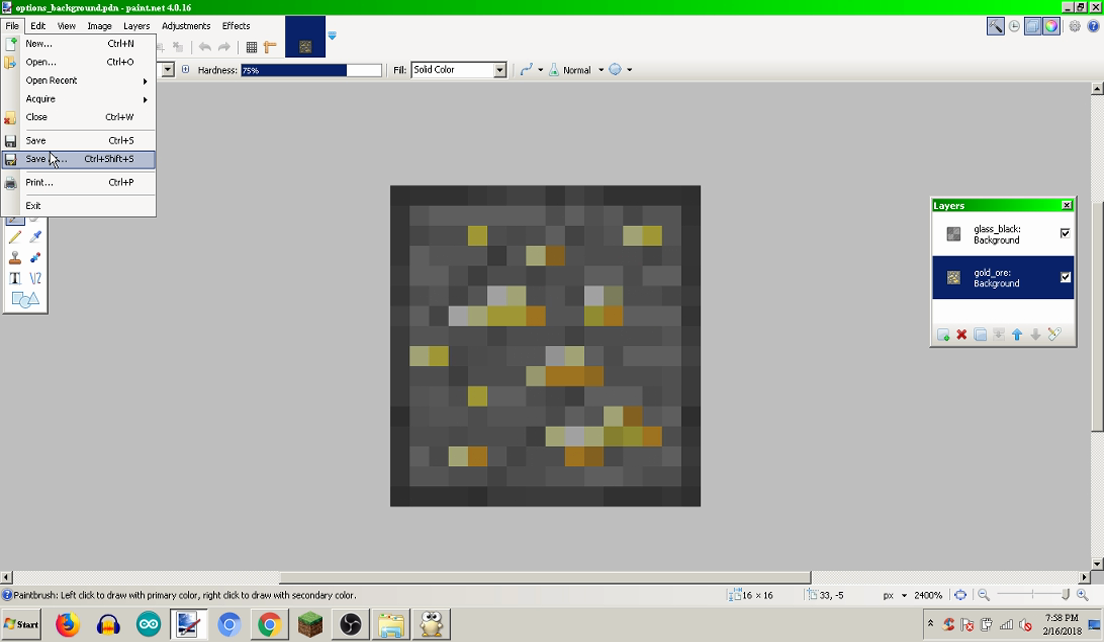The height and width of the screenshot is (642, 1104).
Task: Show hidden system tray icons
Action: 930,624
